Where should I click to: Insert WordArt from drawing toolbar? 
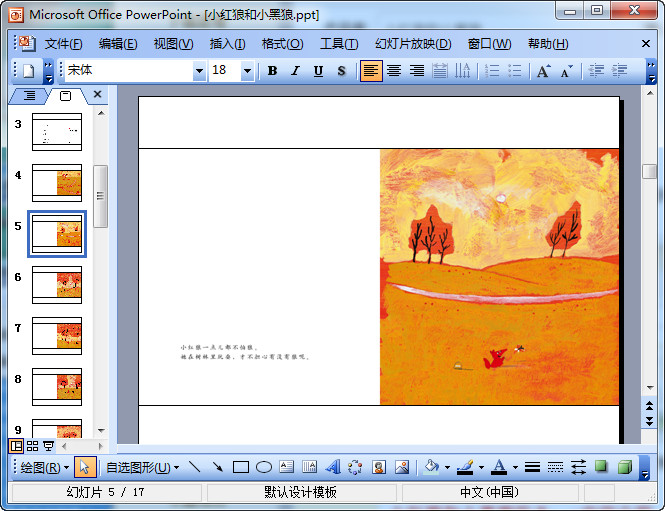(x=332, y=467)
